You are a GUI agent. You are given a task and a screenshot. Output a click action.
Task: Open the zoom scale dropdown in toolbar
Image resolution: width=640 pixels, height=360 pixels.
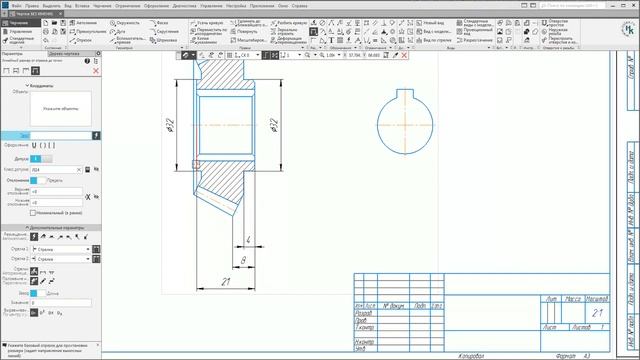point(339,55)
